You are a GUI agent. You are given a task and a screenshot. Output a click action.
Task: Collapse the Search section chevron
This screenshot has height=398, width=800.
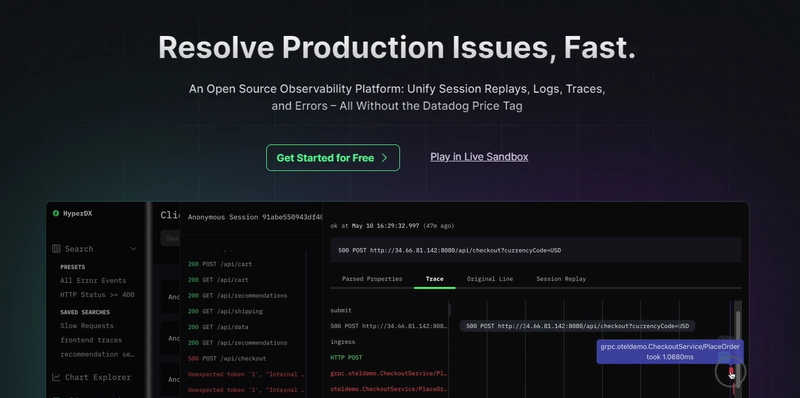[133, 249]
